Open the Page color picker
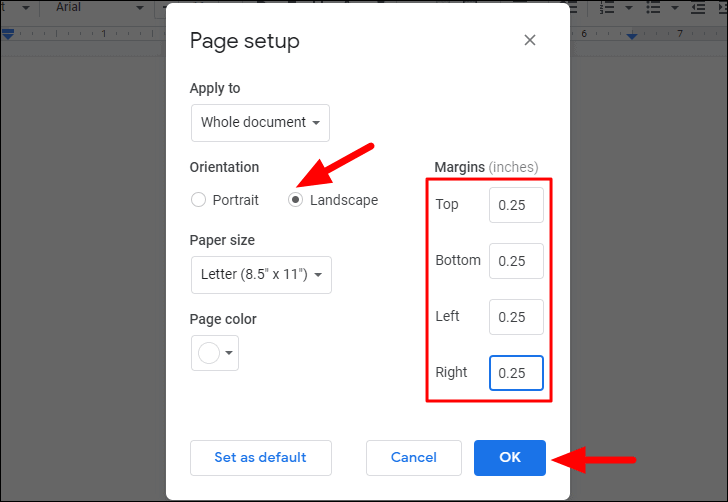This screenshot has height=502, width=728. coord(215,353)
